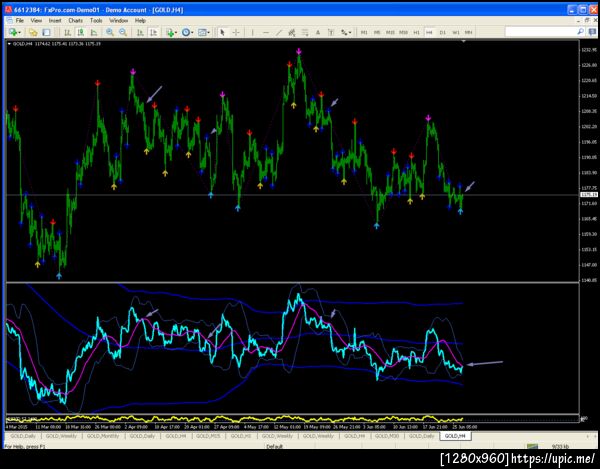The image size is (600, 469).
Task: Click the 9/33 kb traffic status entry
Action: pyautogui.click(x=560, y=446)
